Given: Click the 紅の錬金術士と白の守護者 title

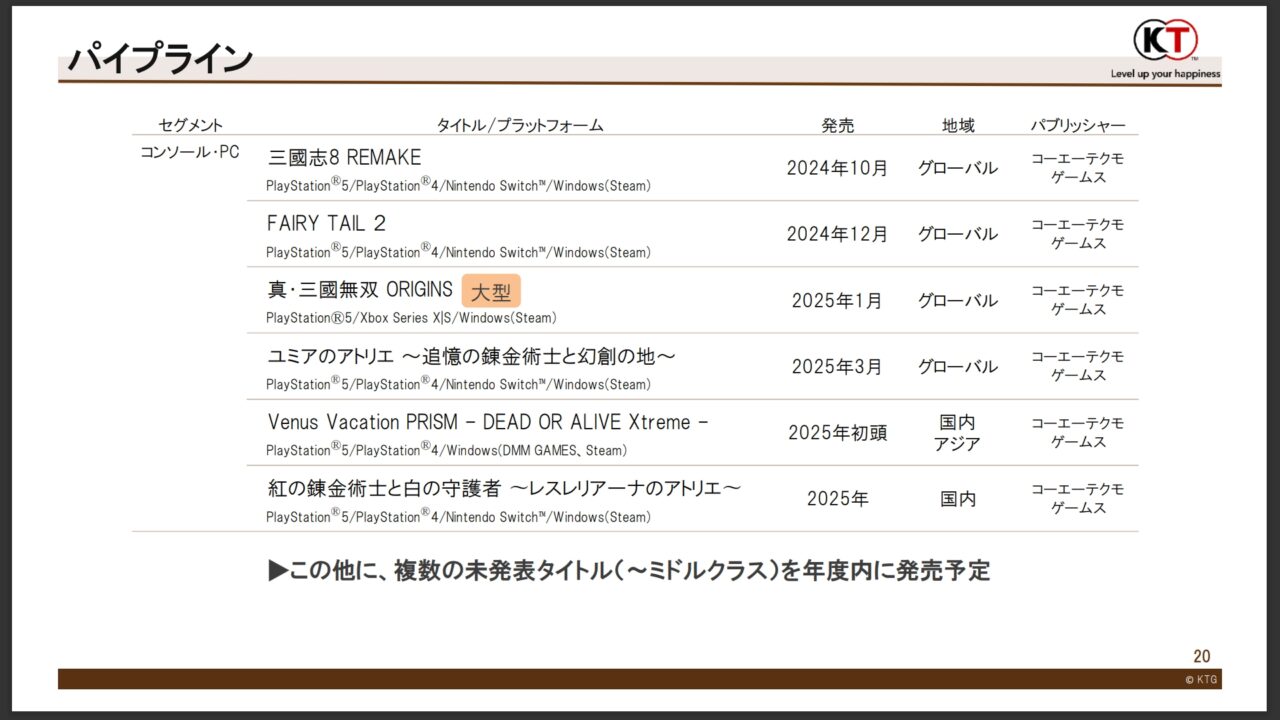Looking at the screenshot, I should [505, 488].
